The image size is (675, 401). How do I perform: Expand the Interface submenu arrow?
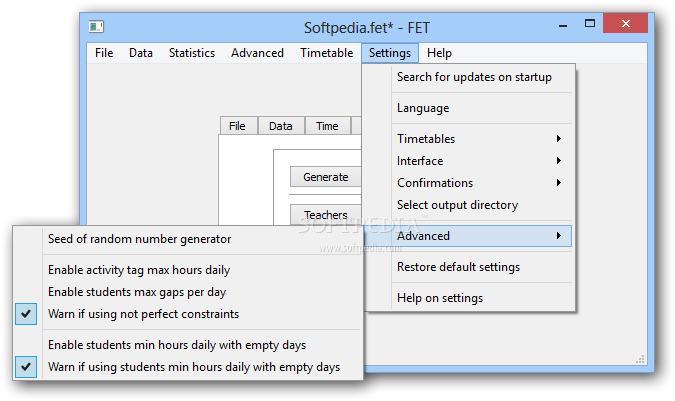point(558,160)
